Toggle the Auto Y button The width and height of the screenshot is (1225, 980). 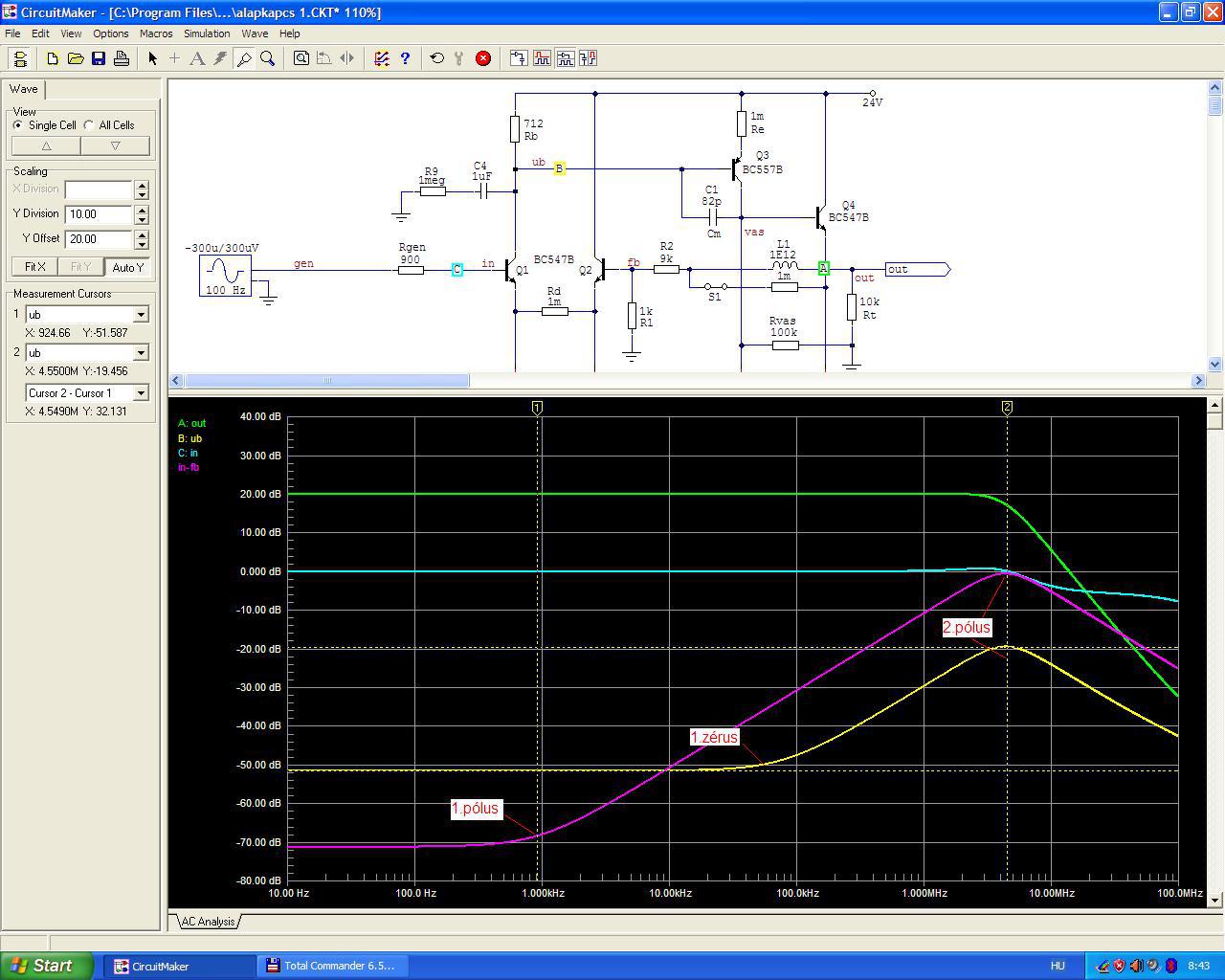coord(126,267)
